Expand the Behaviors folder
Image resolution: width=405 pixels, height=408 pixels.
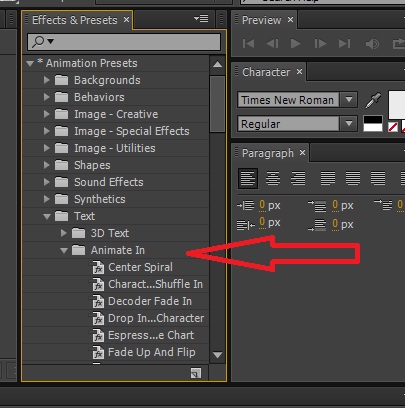(47, 97)
